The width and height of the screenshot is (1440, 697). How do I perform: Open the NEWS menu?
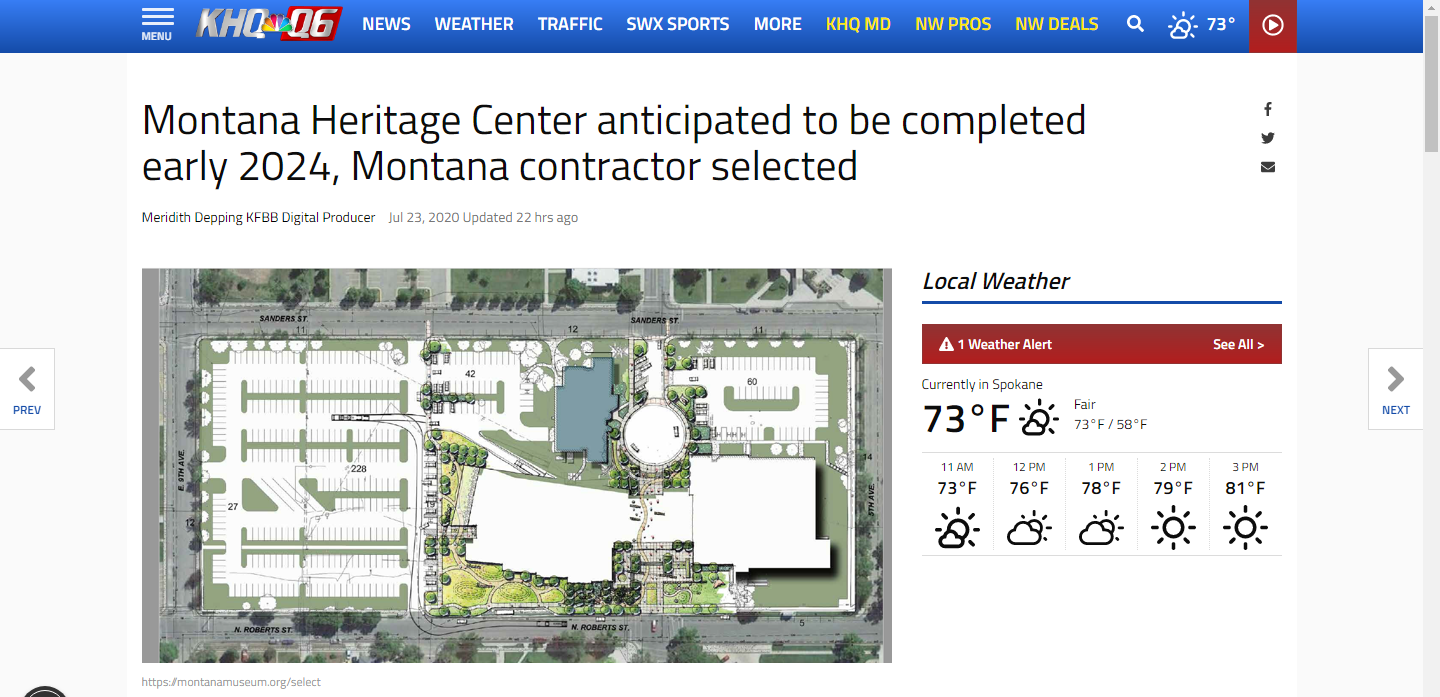(x=386, y=24)
